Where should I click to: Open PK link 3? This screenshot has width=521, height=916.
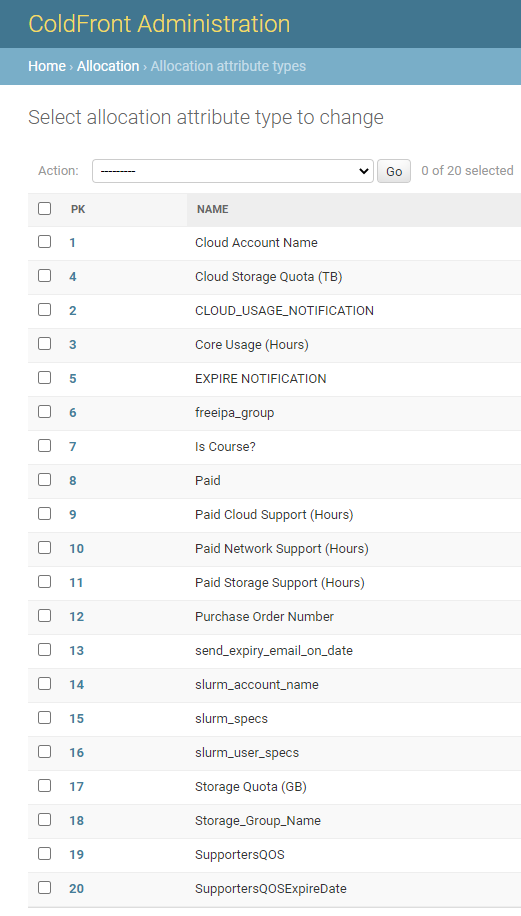point(72,344)
